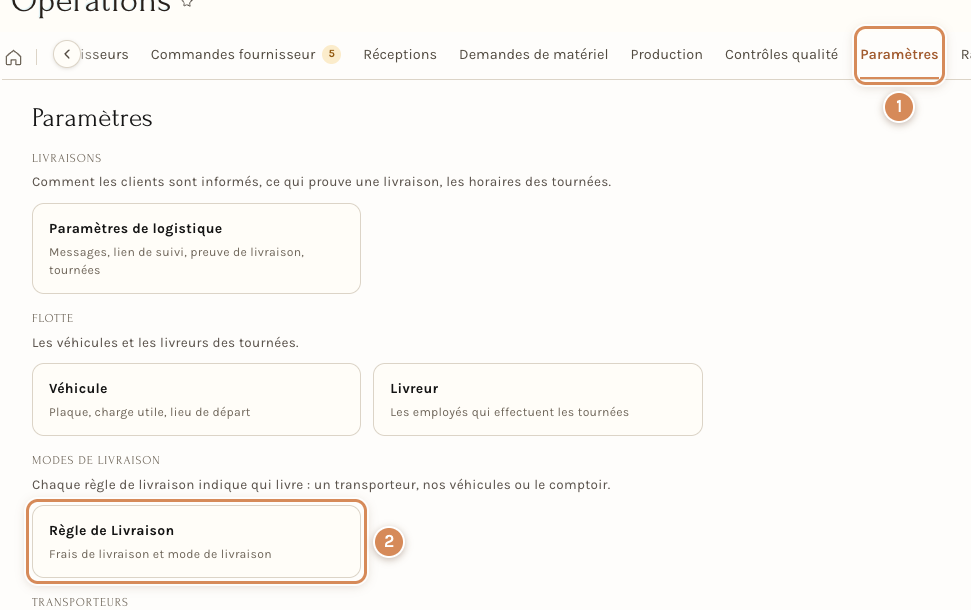Image resolution: width=971 pixels, height=610 pixels.
Task: Open the Demandes de matériel tab
Action: (x=533, y=54)
